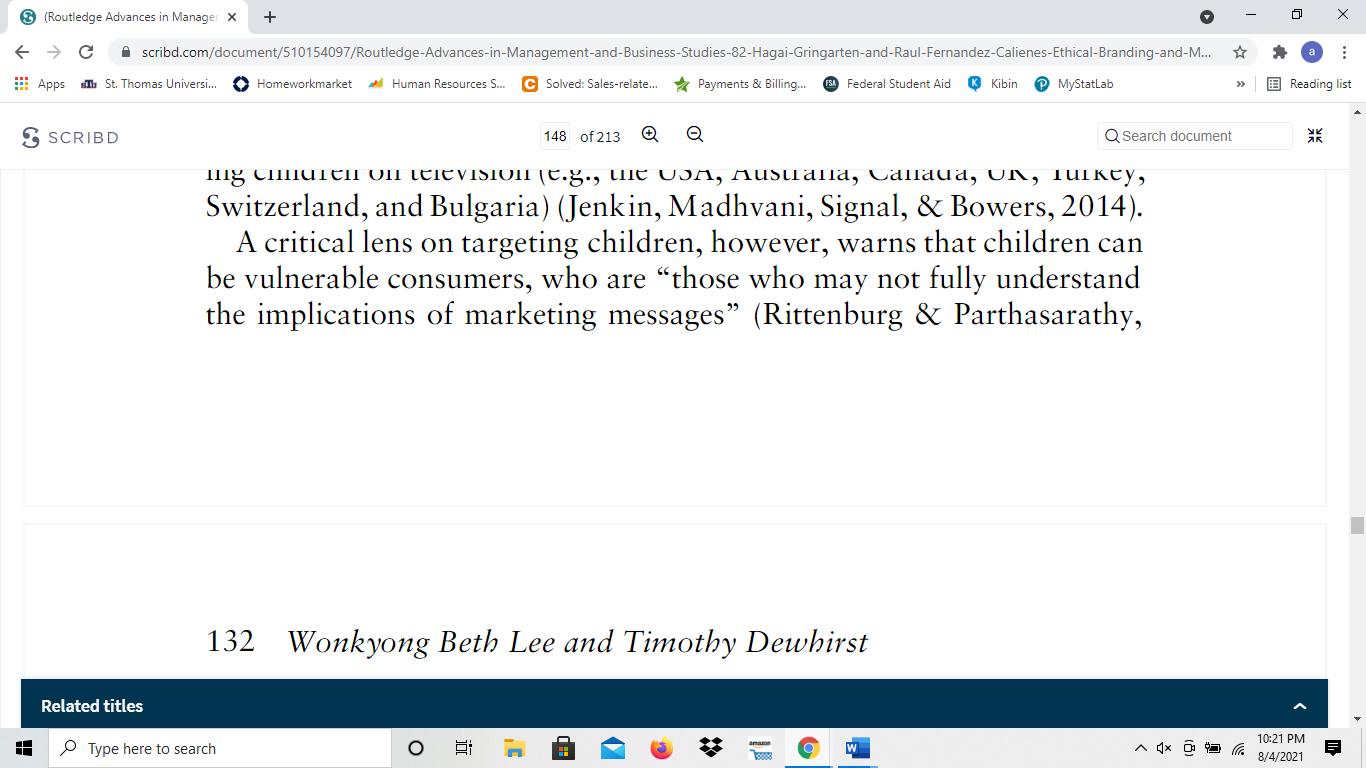Open the tab search dropdown in title bar

(x=1207, y=16)
